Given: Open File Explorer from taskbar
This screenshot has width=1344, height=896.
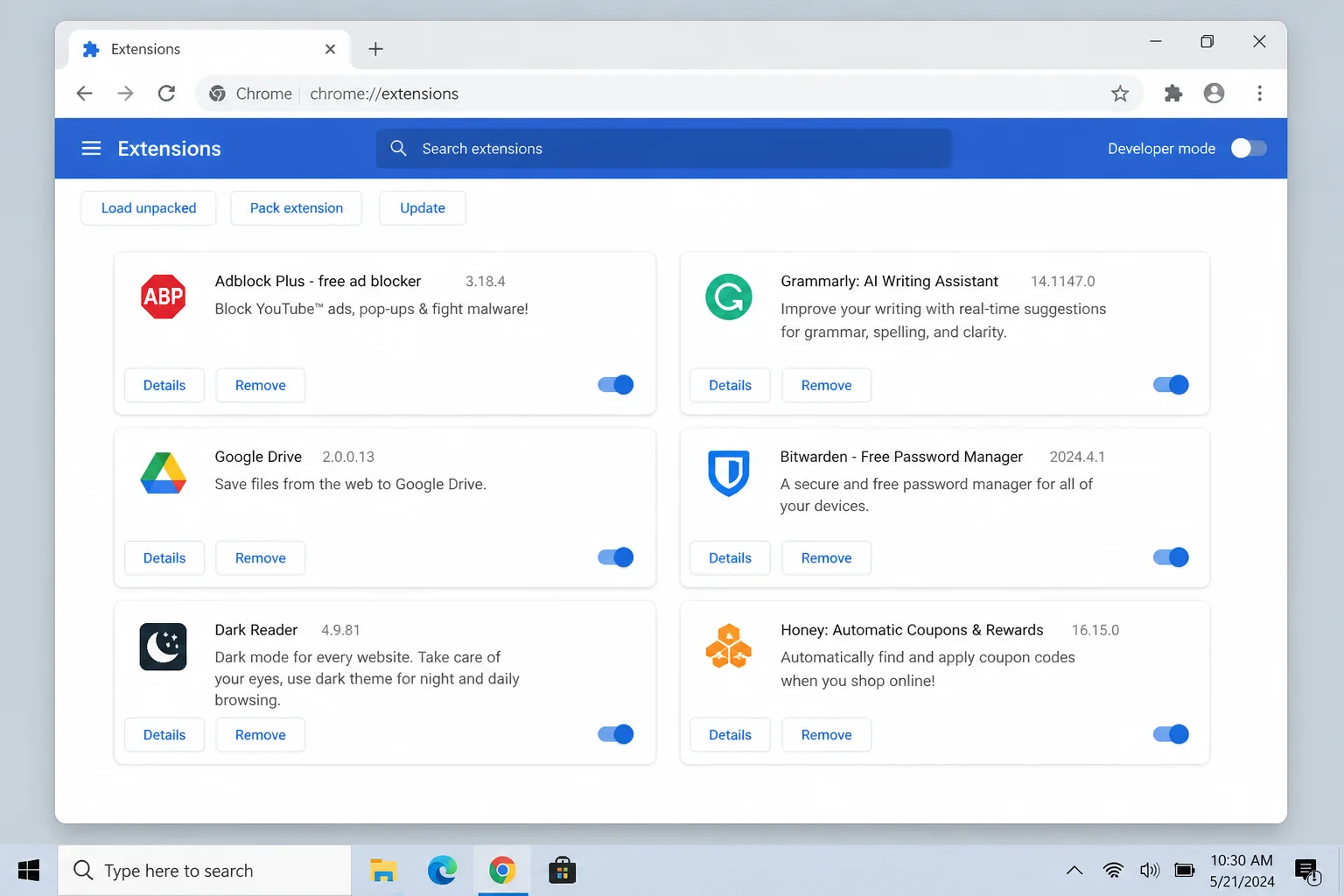Looking at the screenshot, I should click(x=382, y=871).
